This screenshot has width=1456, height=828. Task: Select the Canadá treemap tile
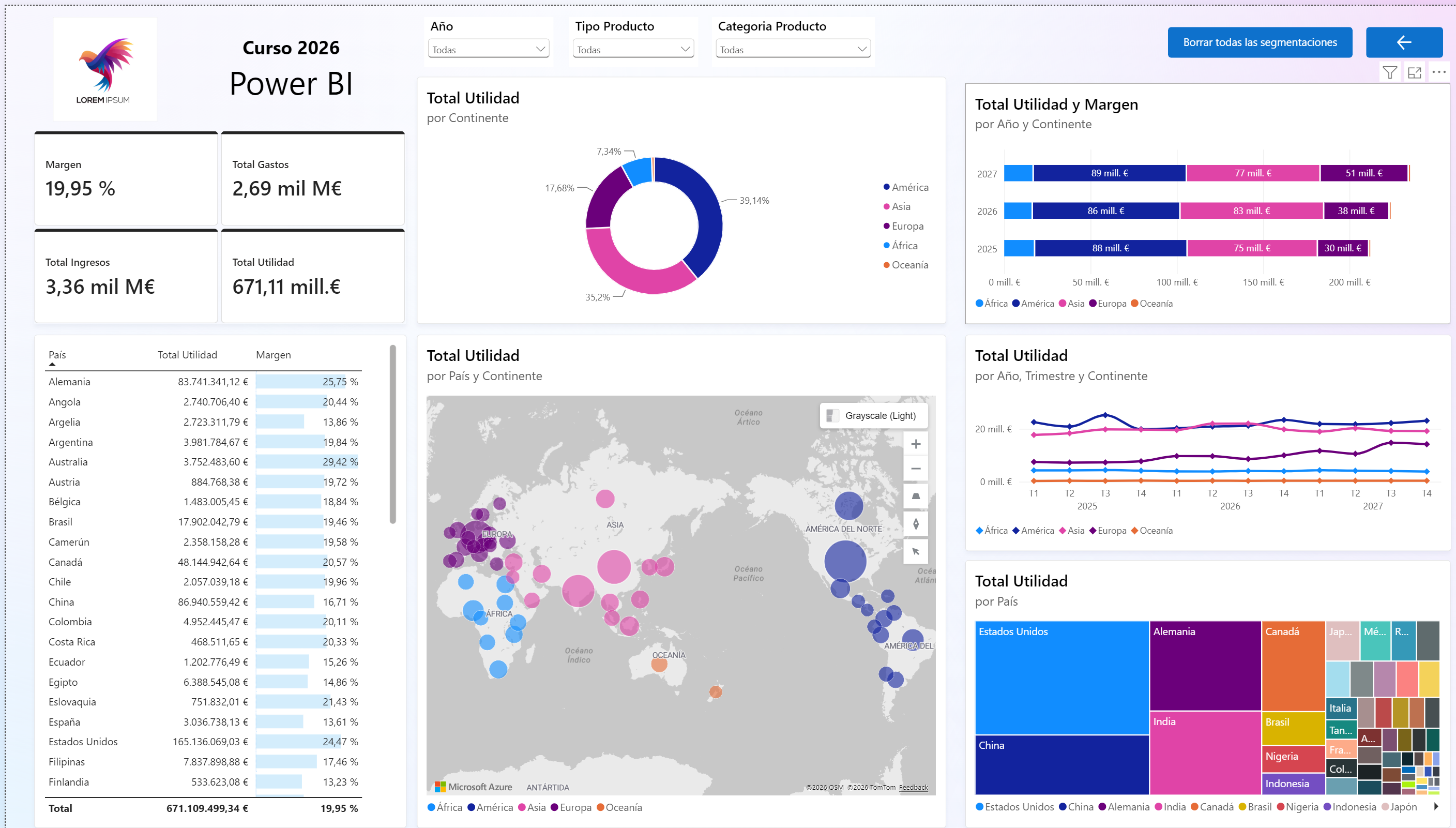(1294, 666)
